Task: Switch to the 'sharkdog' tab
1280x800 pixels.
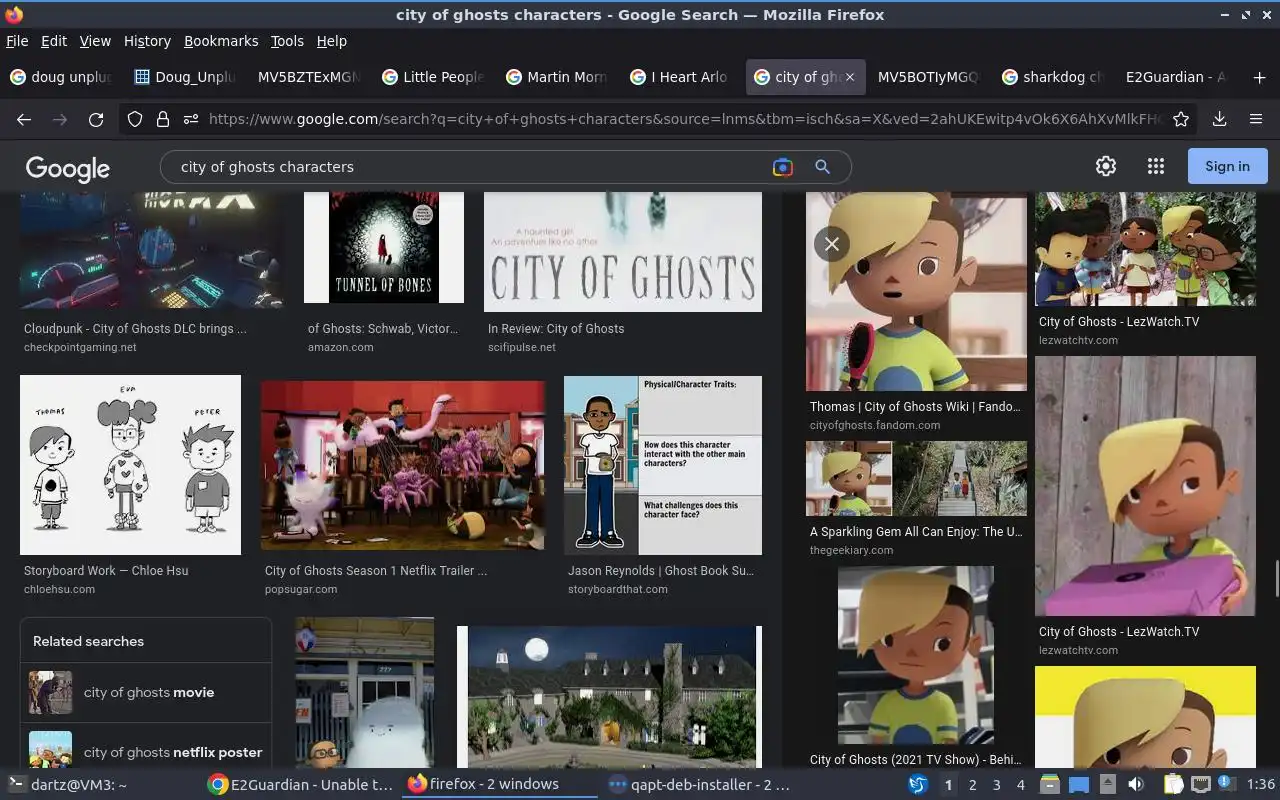Action: click(1053, 77)
